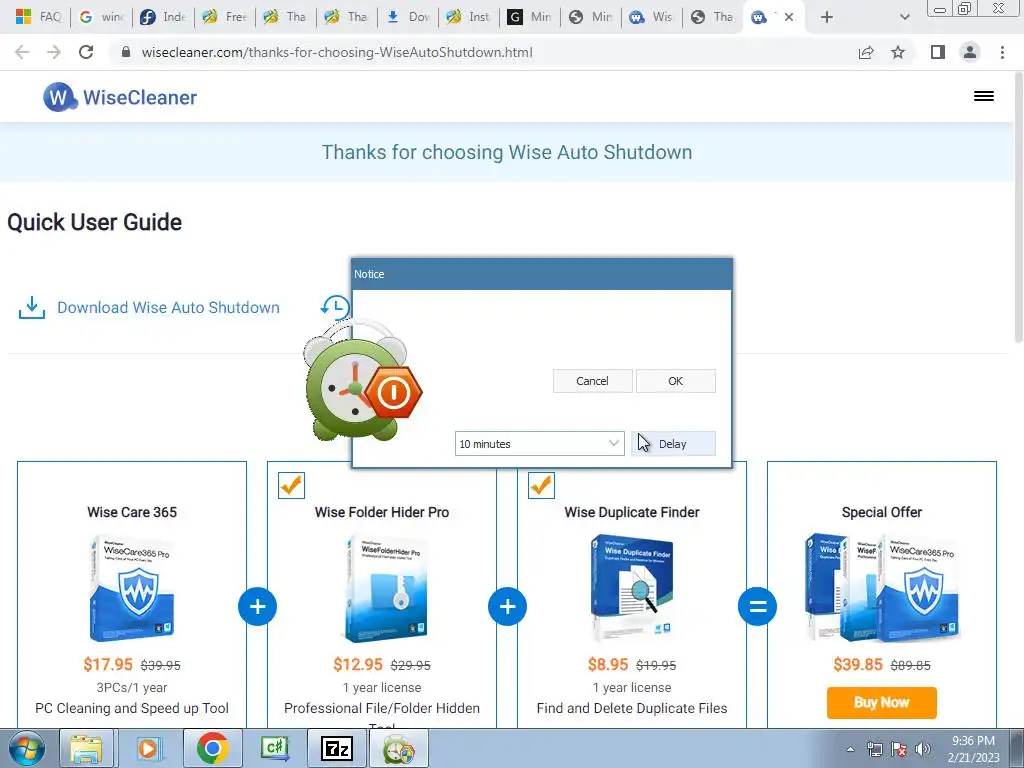The width and height of the screenshot is (1024, 768).
Task: Open the 7-Zip taskbar item
Action: 337,748
